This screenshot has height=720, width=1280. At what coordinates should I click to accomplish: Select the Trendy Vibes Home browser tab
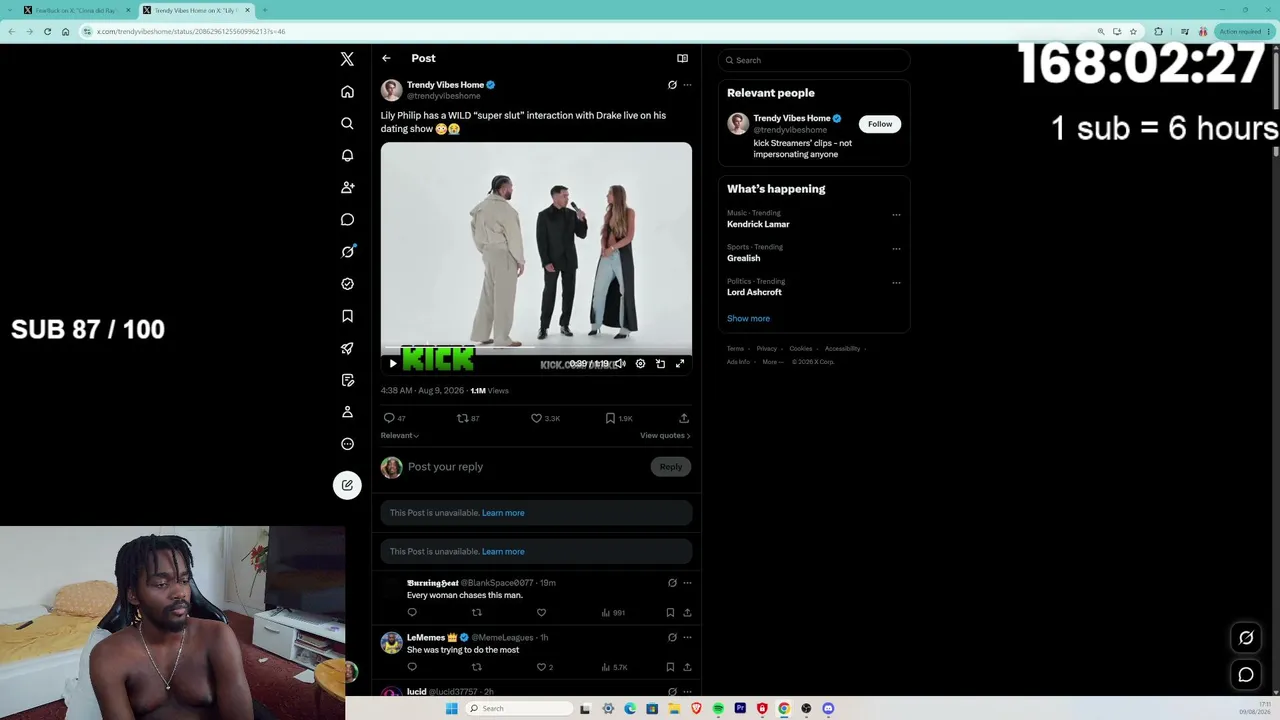197,10
